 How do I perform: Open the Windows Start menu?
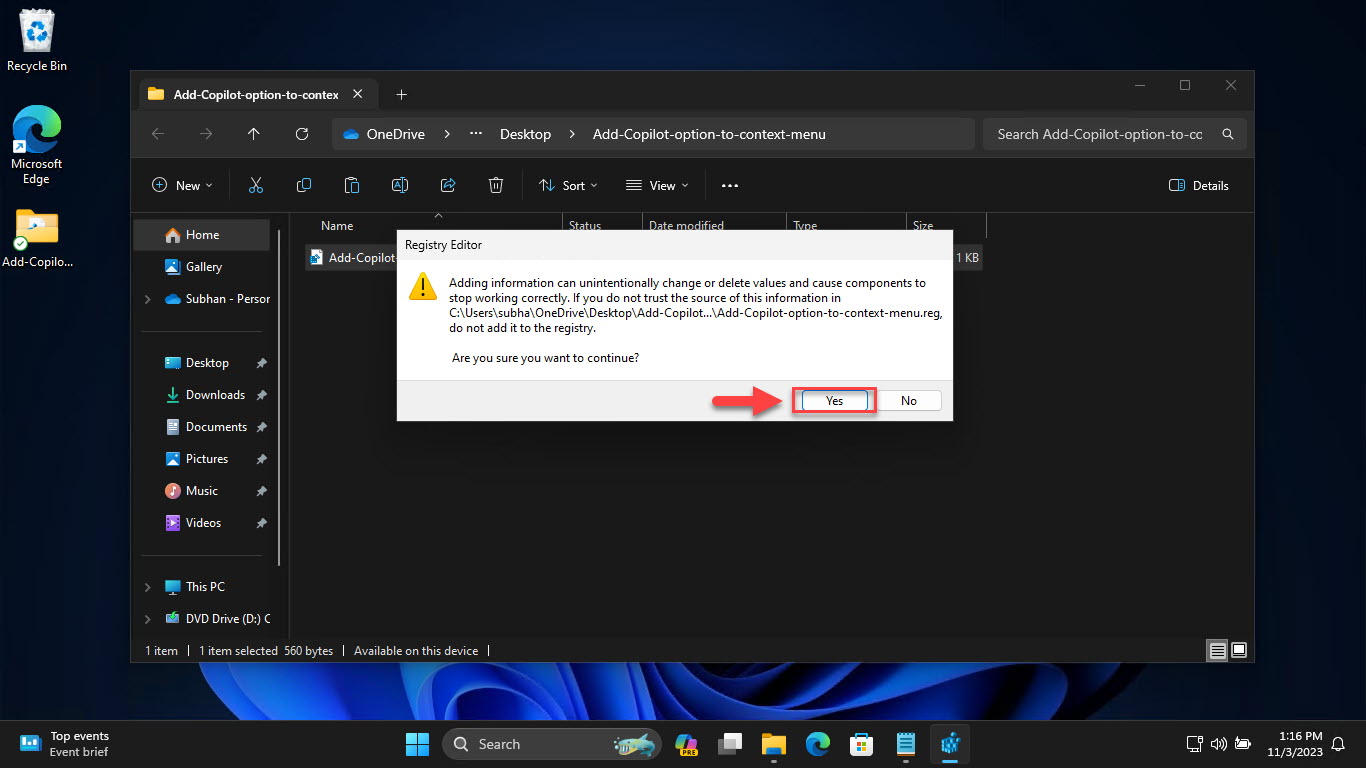coord(417,744)
